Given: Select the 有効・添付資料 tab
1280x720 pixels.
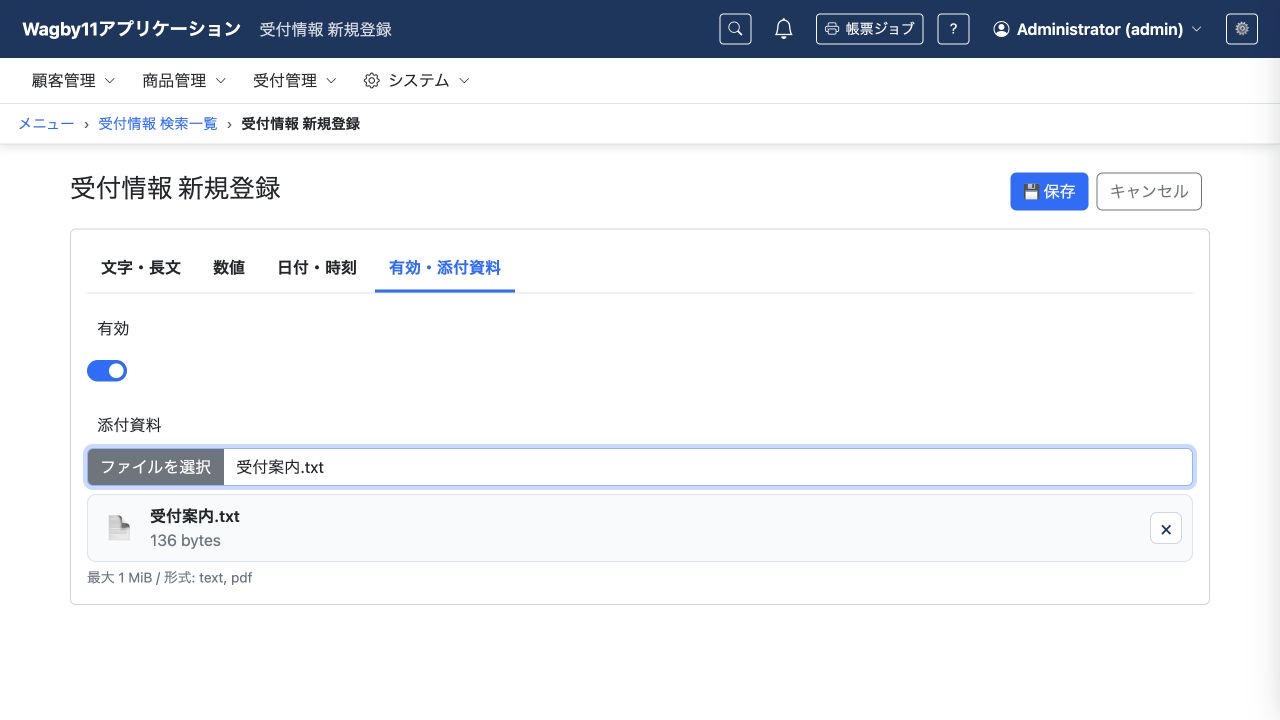Looking at the screenshot, I should [445, 268].
